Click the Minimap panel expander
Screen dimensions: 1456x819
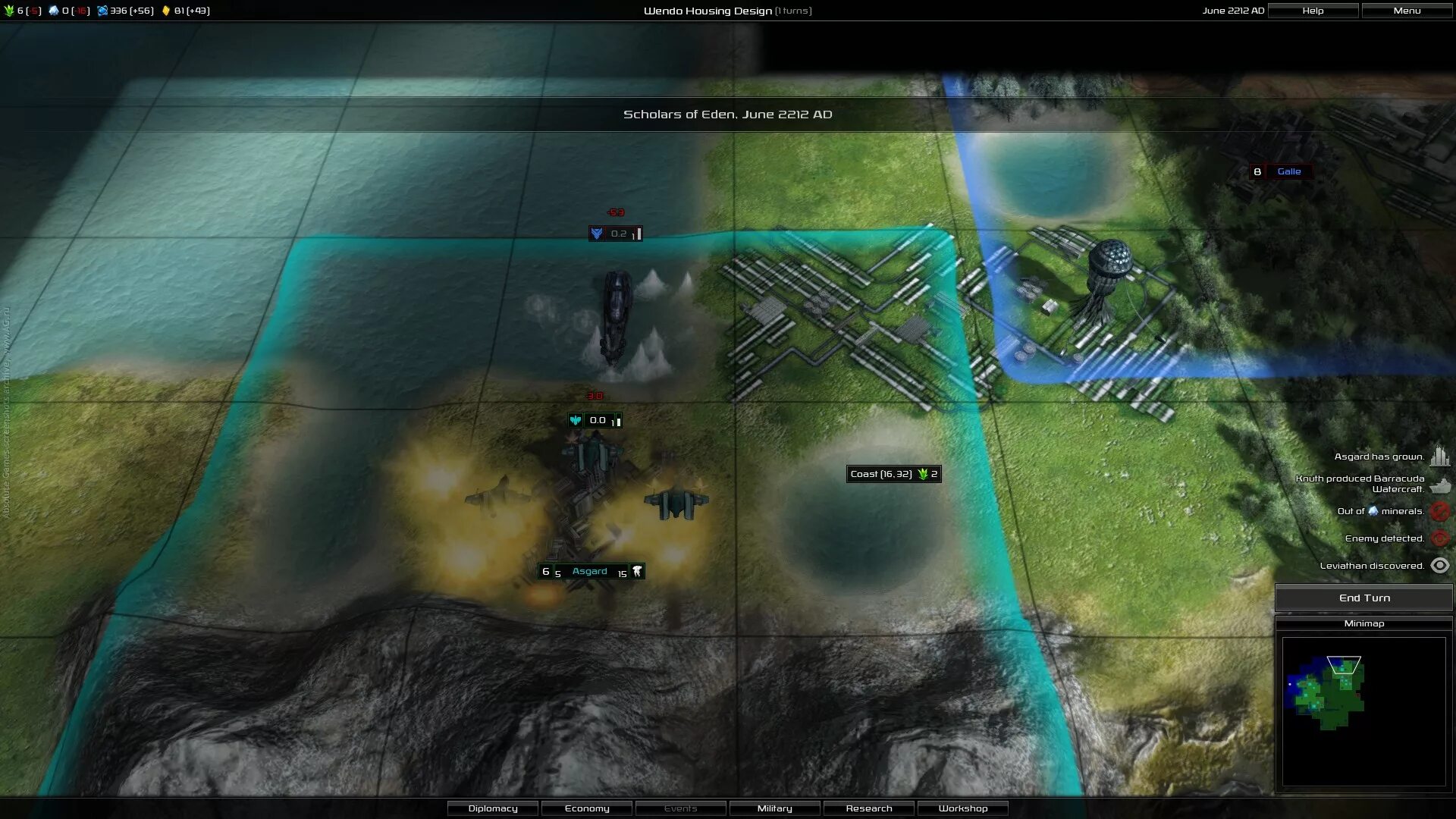[x=1365, y=623]
